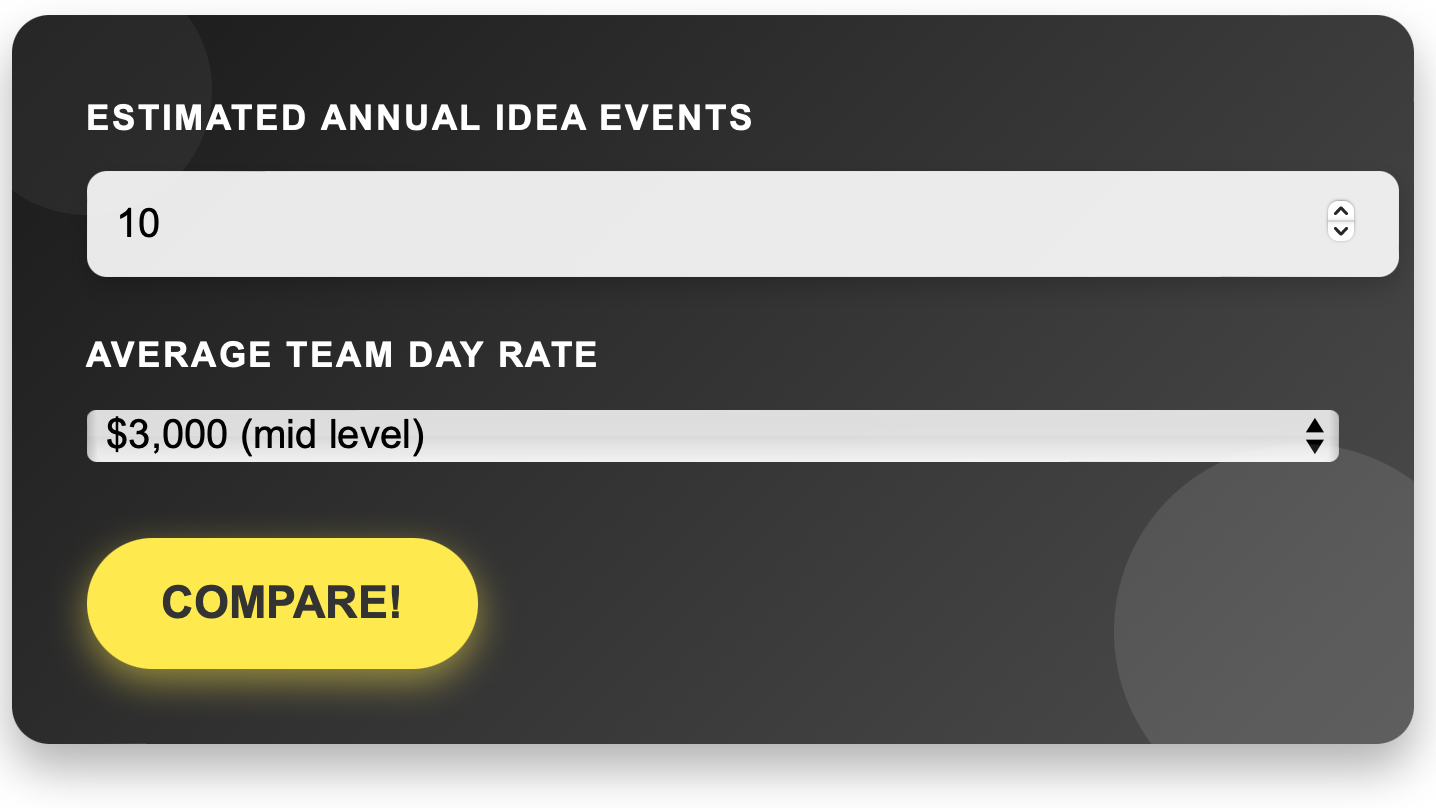Viewport: 1436px width, 808px height.
Task: Click the downward chevron in the number spinner
Action: 1341,230
